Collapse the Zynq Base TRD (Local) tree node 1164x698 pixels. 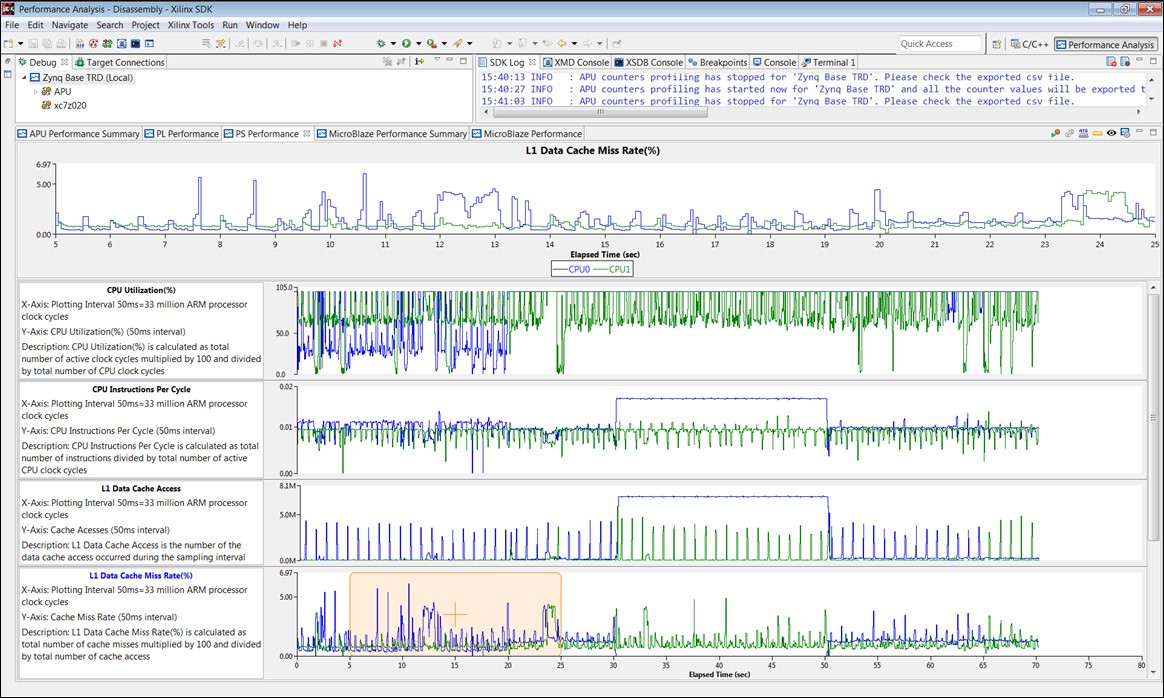[24, 77]
